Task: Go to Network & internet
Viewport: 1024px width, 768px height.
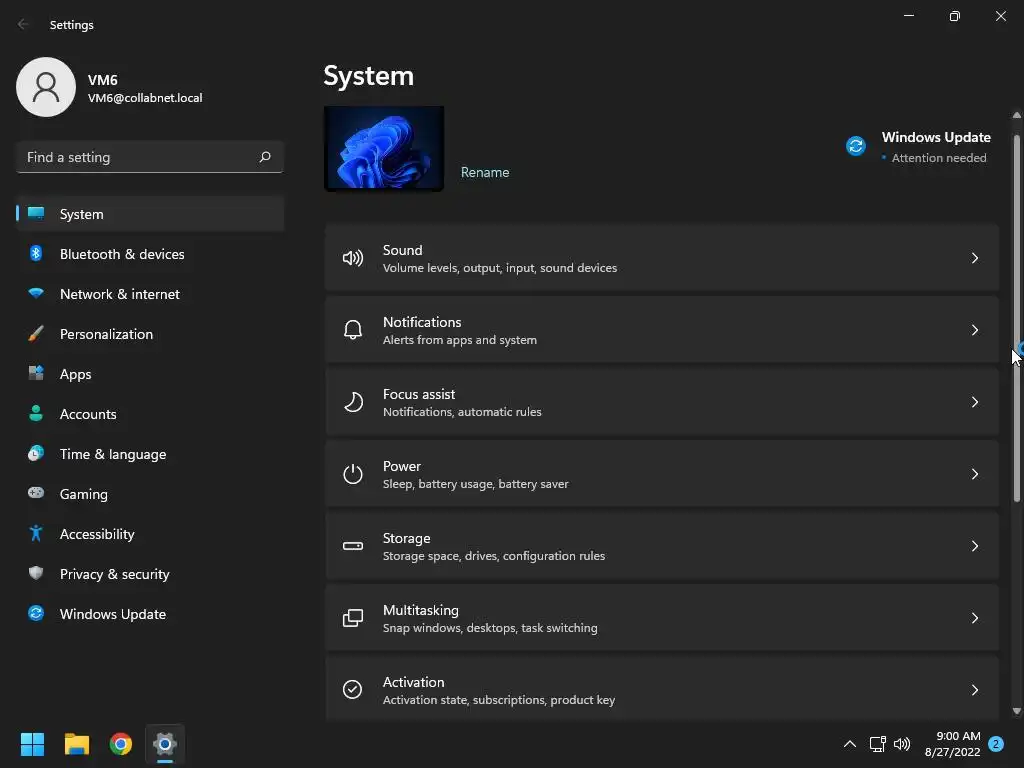Action: 150,294
